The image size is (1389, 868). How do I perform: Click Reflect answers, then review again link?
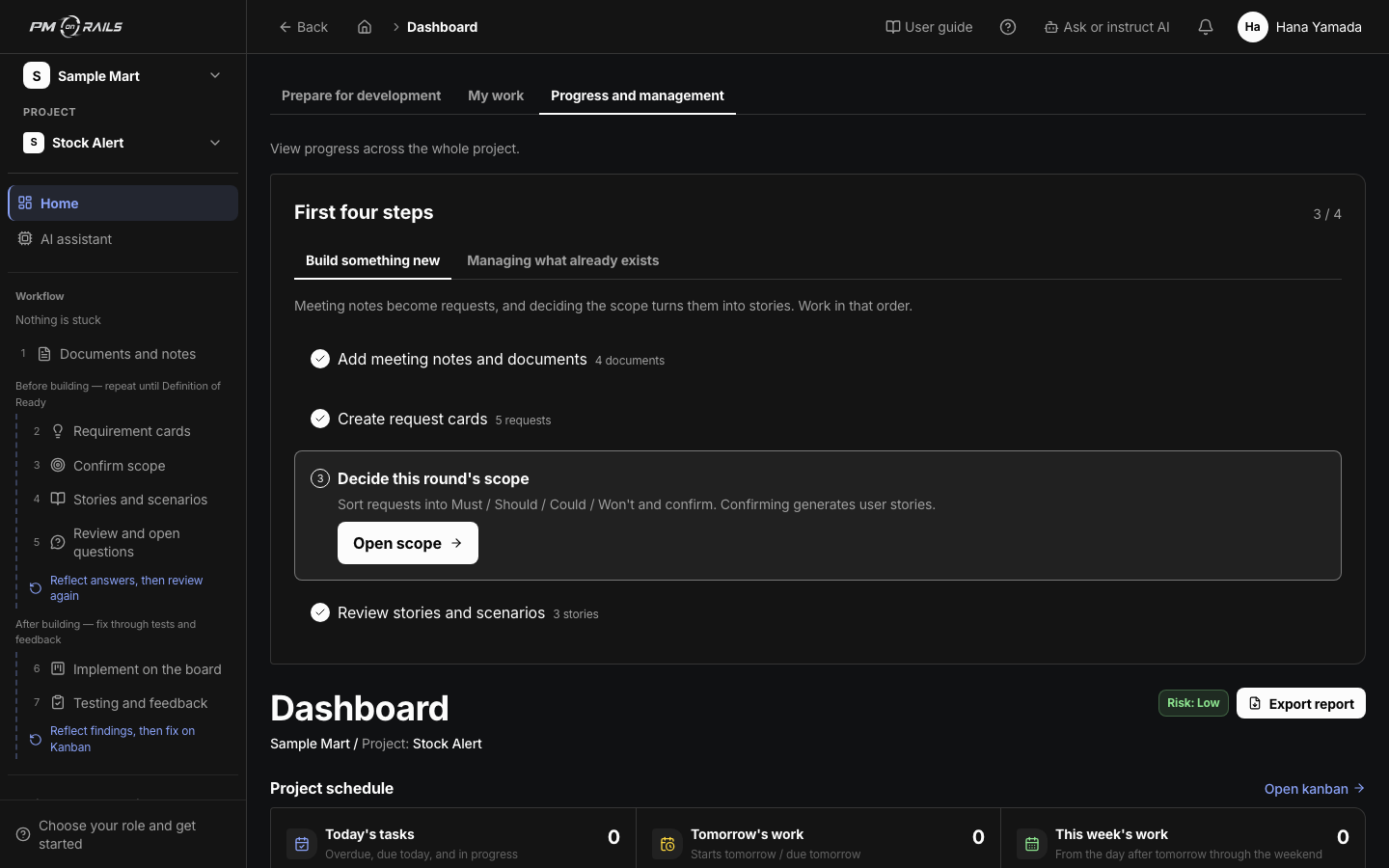(126, 588)
